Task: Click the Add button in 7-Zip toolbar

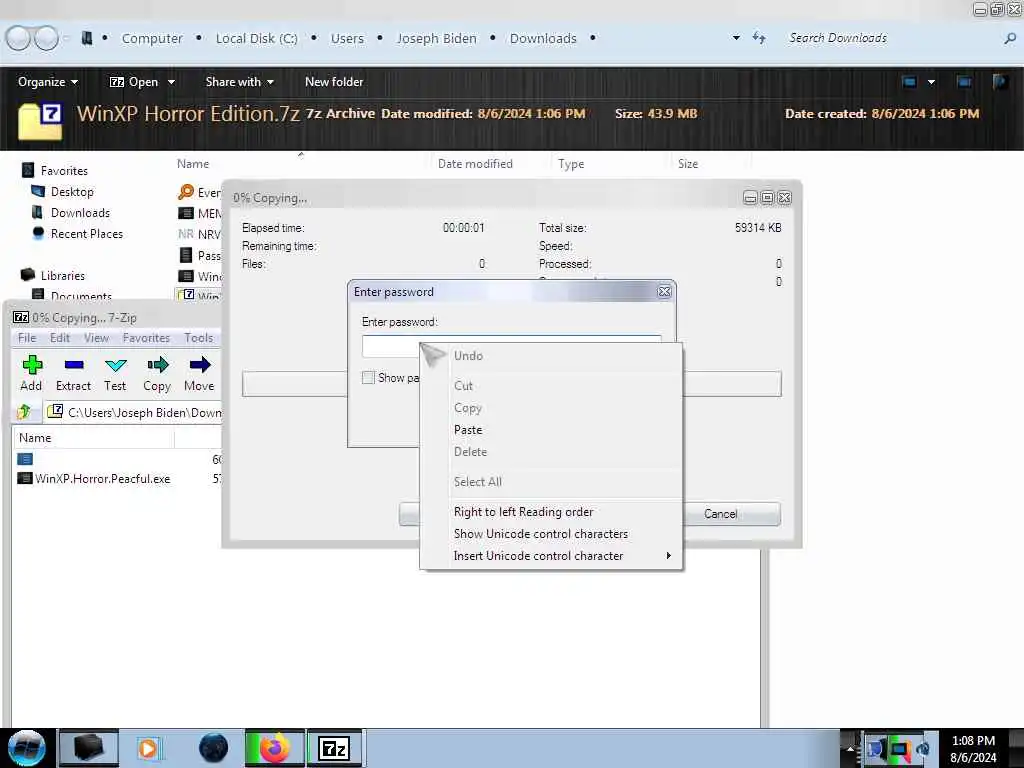Action: [31, 374]
